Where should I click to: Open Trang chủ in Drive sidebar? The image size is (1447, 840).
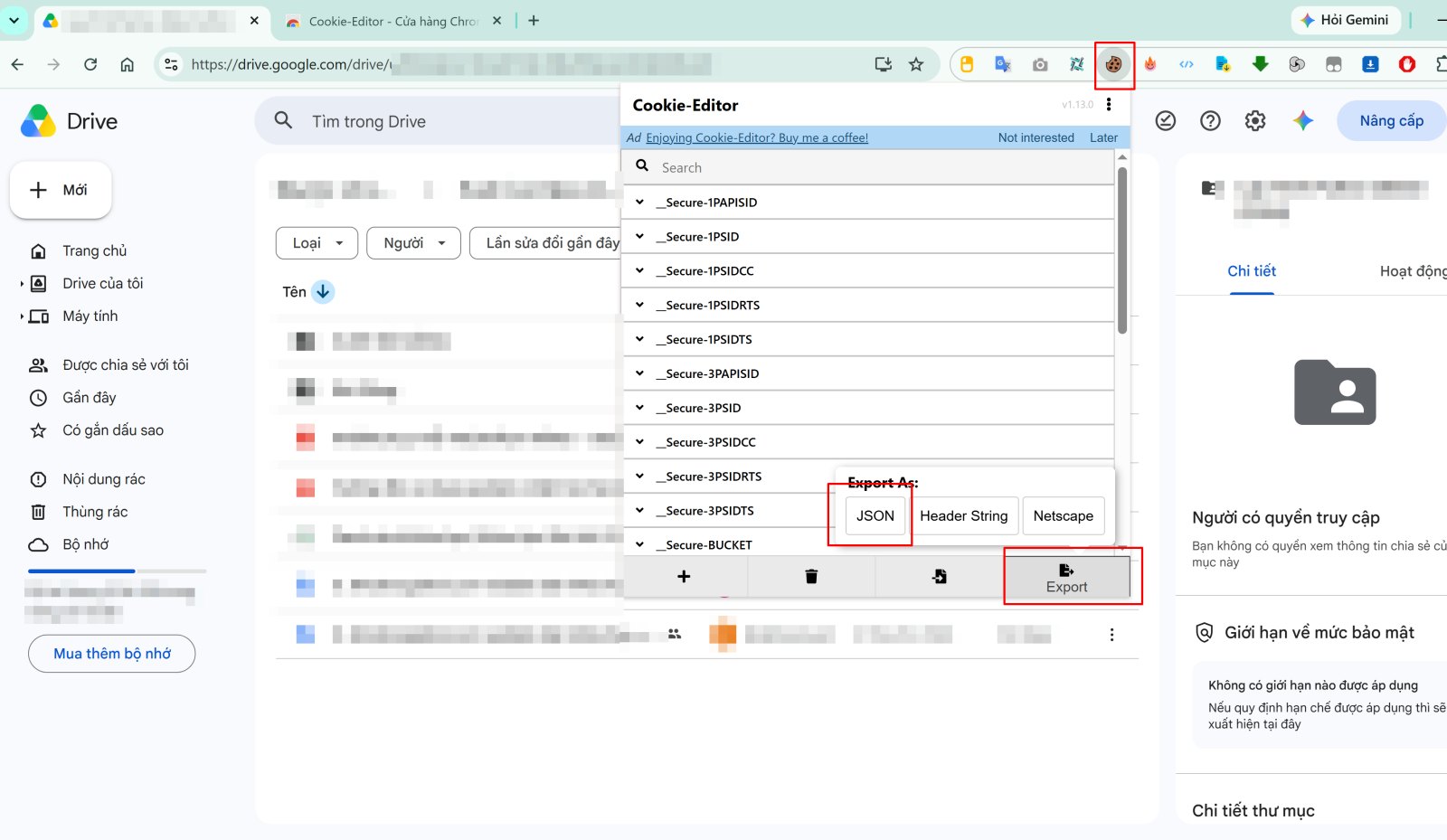(94, 250)
